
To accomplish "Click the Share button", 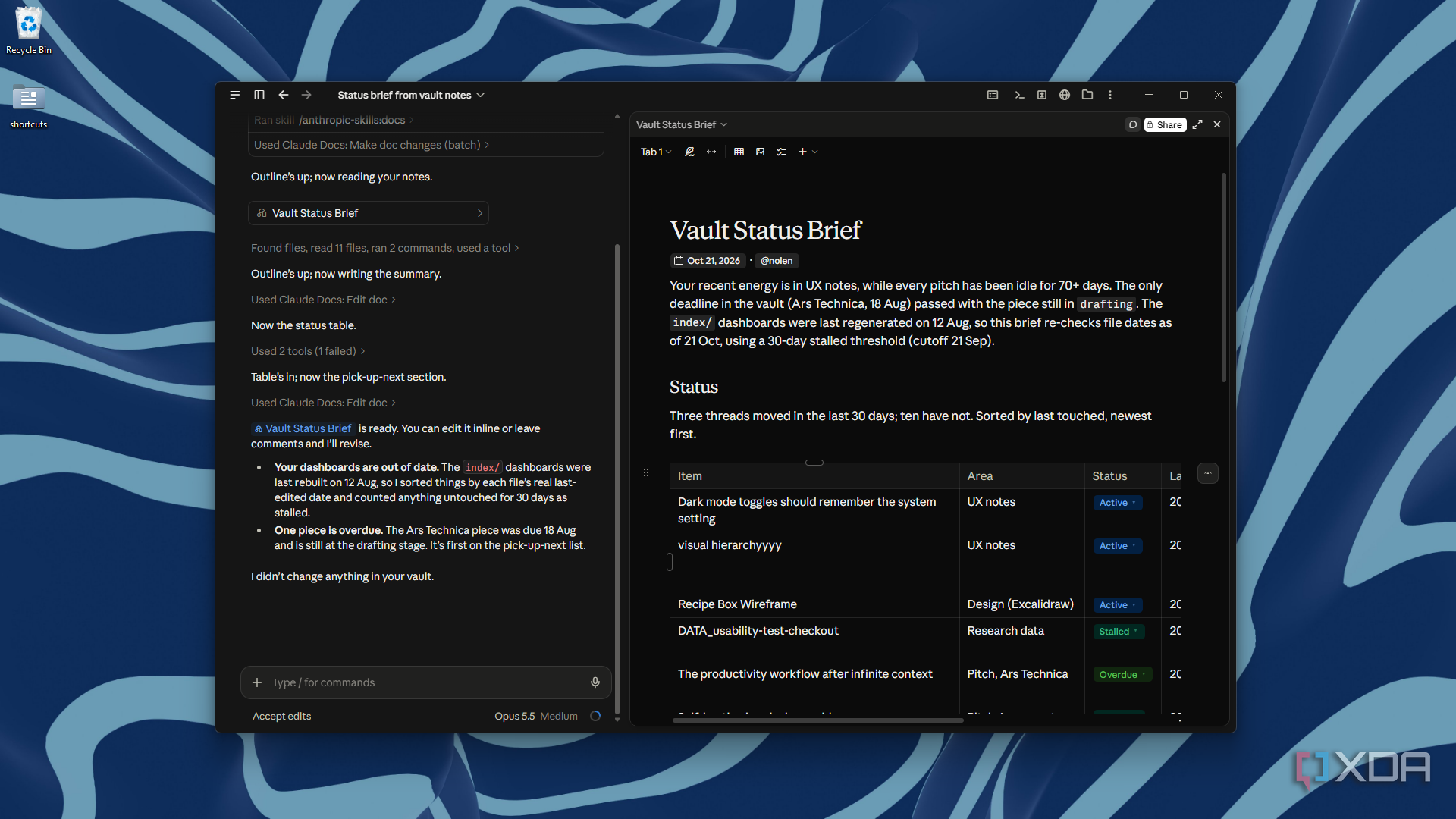I will coord(1165,124).
